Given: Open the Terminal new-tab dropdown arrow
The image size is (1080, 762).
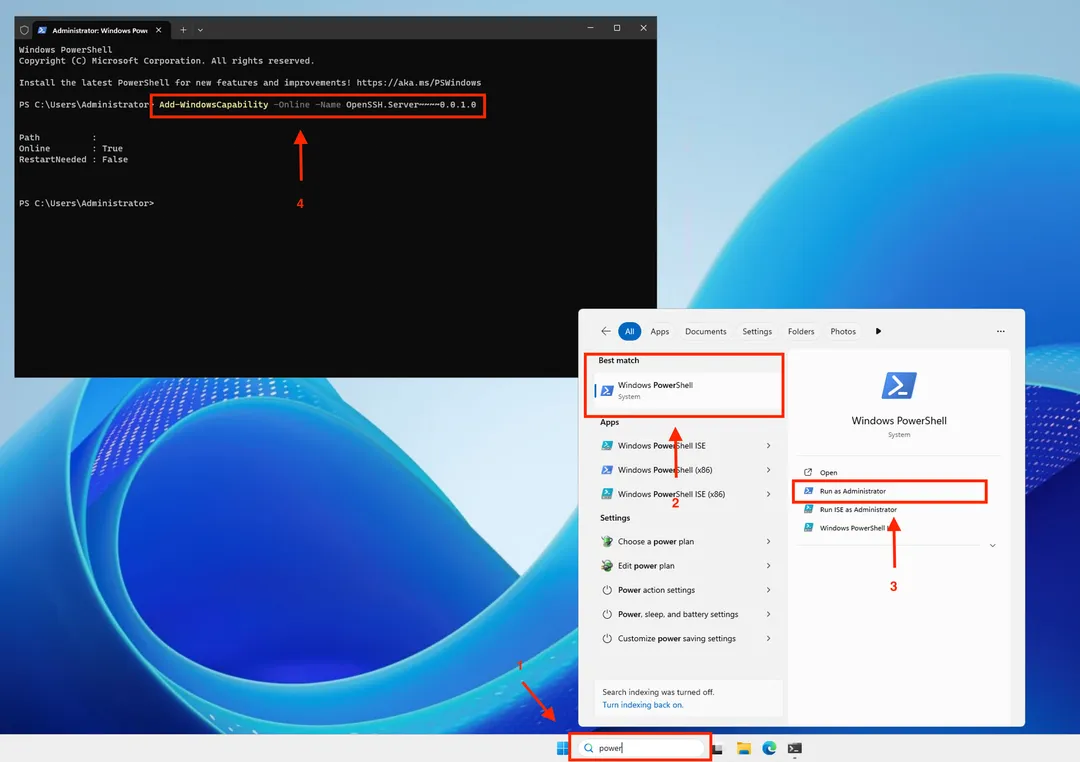Looking at the screenshot, I should 200,30.
